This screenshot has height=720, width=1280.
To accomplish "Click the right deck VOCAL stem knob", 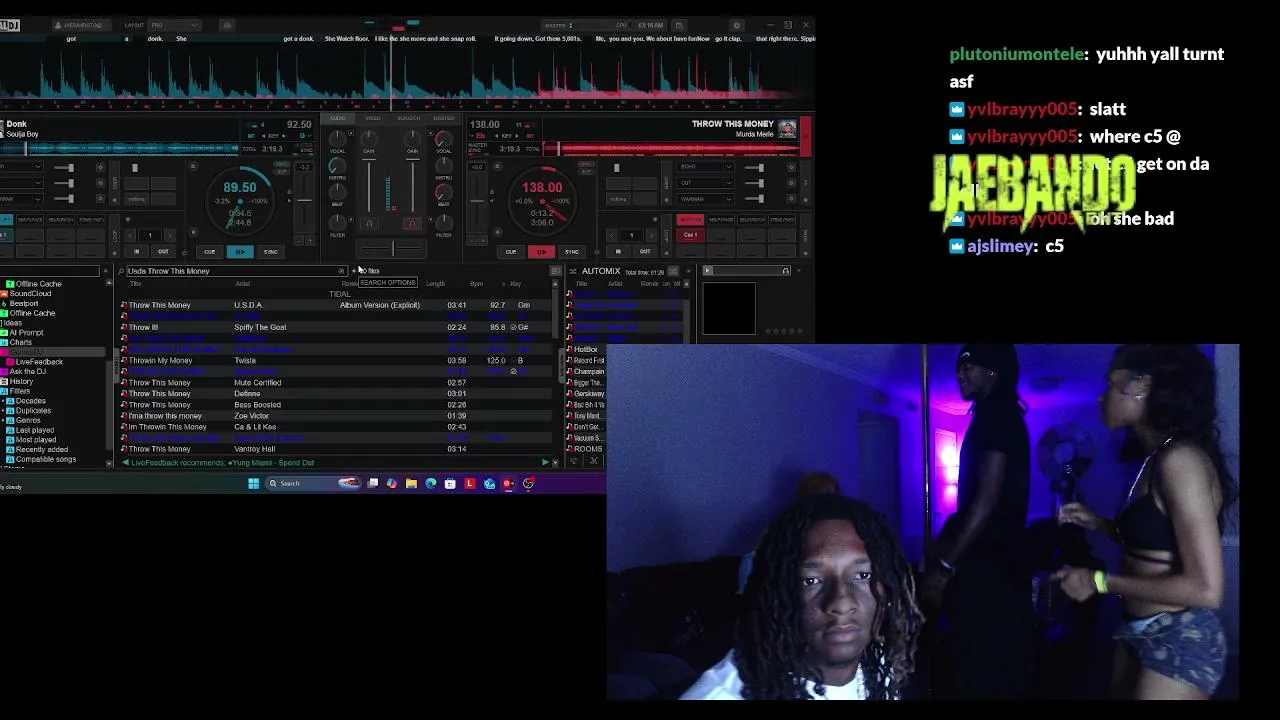I will pyautogui.click(x=443, y=138).
